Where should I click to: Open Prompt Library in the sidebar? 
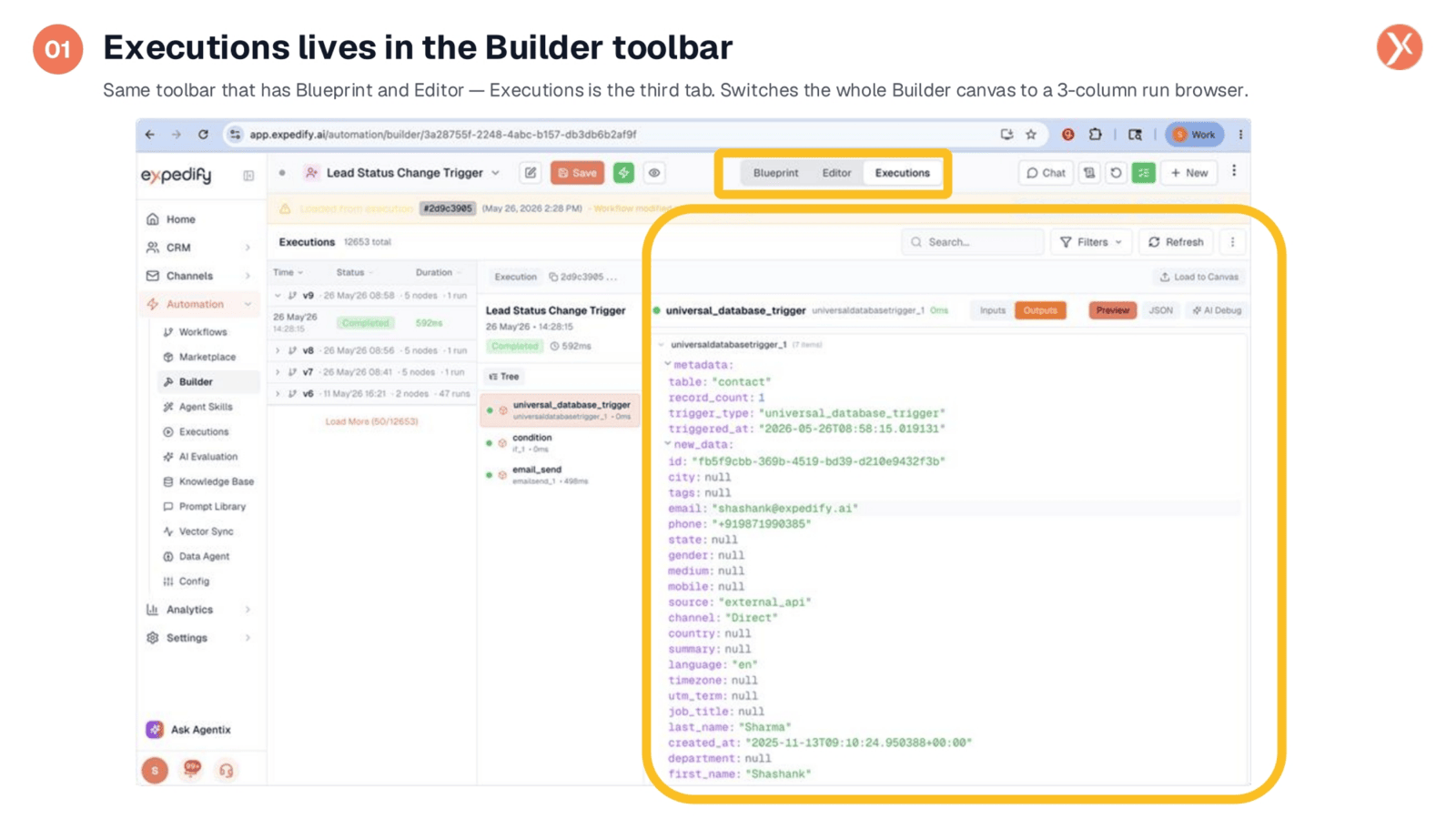[x=212, y=506]
